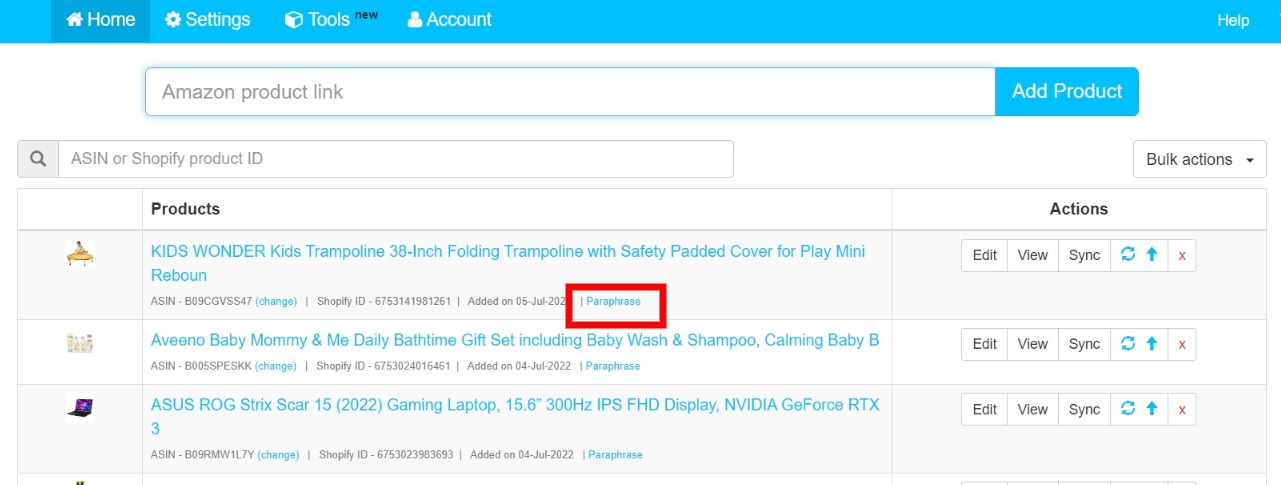Screen dimensions: 1281x485
Task: Click Paraphrase for the Kids Trampoline product
Action: (613, 301)
